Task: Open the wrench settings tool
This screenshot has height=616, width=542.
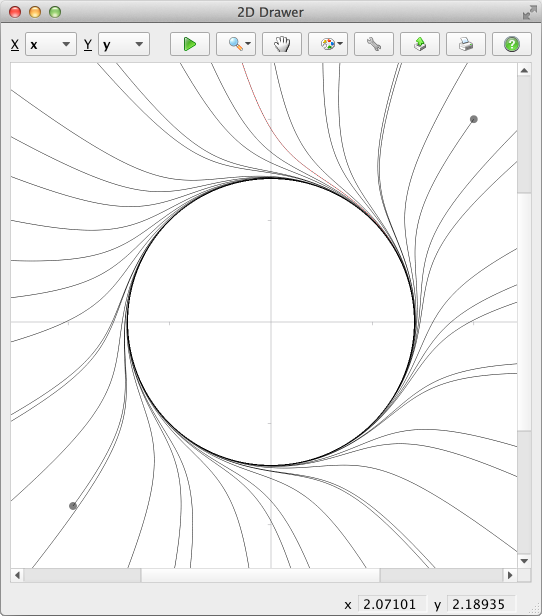Action: click(374, 44)
